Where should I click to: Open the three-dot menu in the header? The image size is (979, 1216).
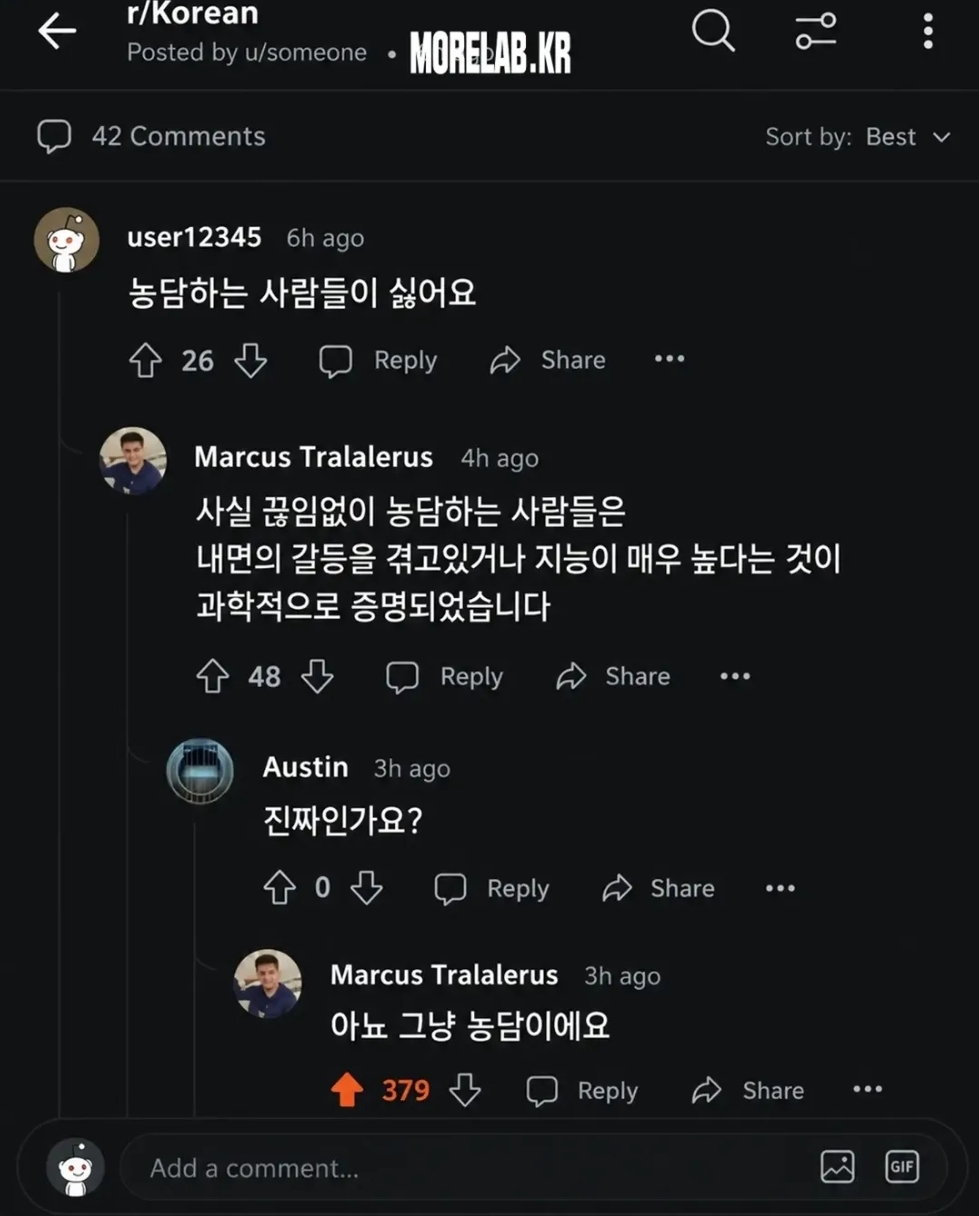click(928, 31)
